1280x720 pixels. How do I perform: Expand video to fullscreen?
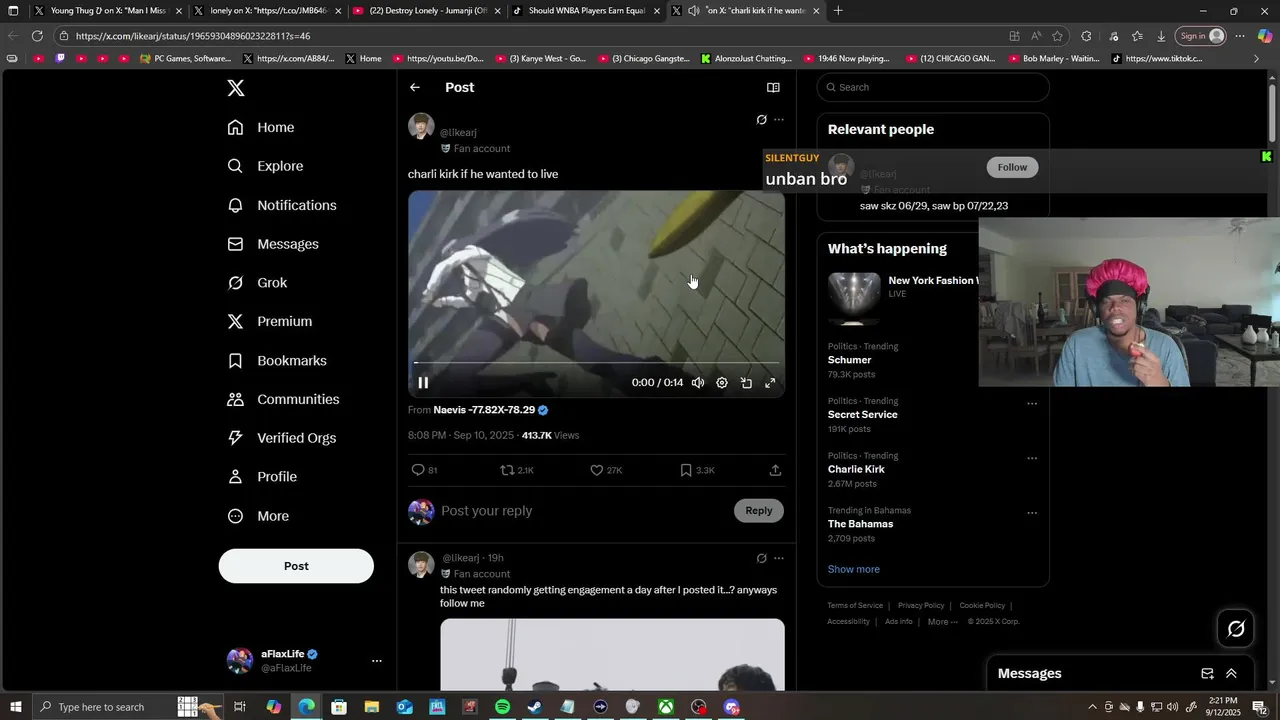coord(770,383)
